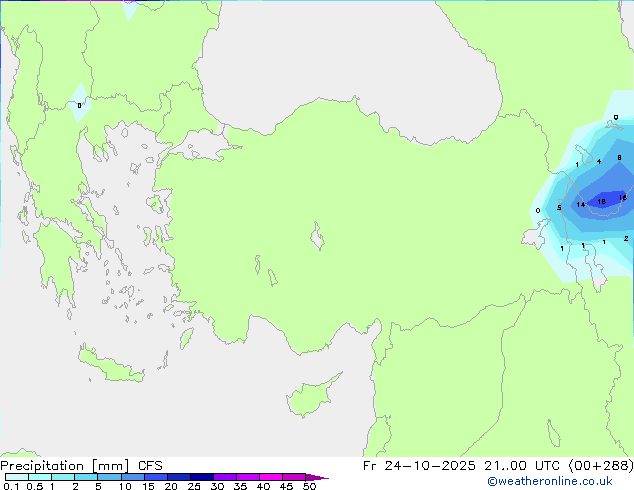Pick the 15–20 mm legend color box

tap(155, 477)
